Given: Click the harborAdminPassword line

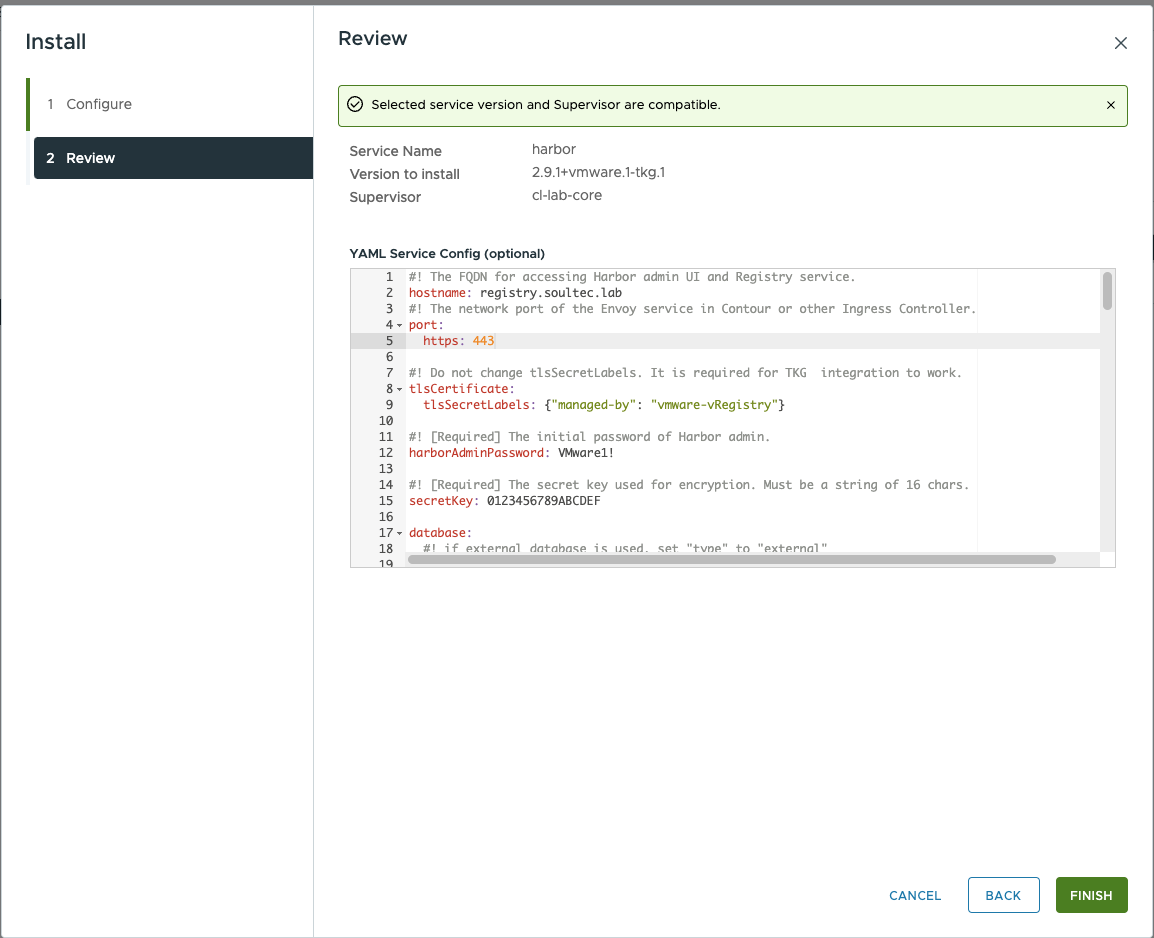Looking at the screenshot, I should [511, 453].
